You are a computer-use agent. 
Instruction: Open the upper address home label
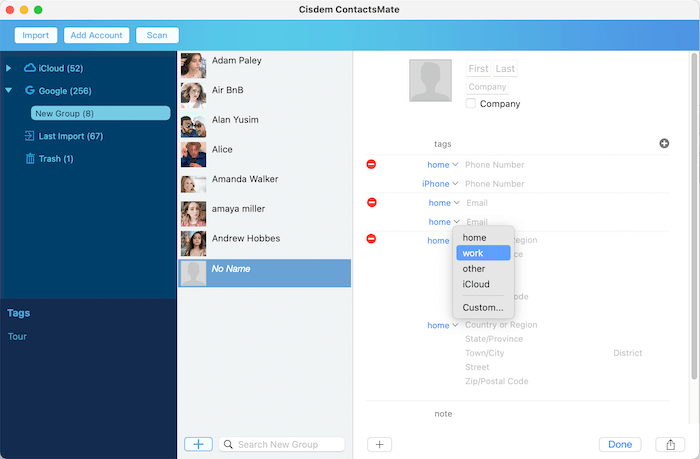coord(438,241)
